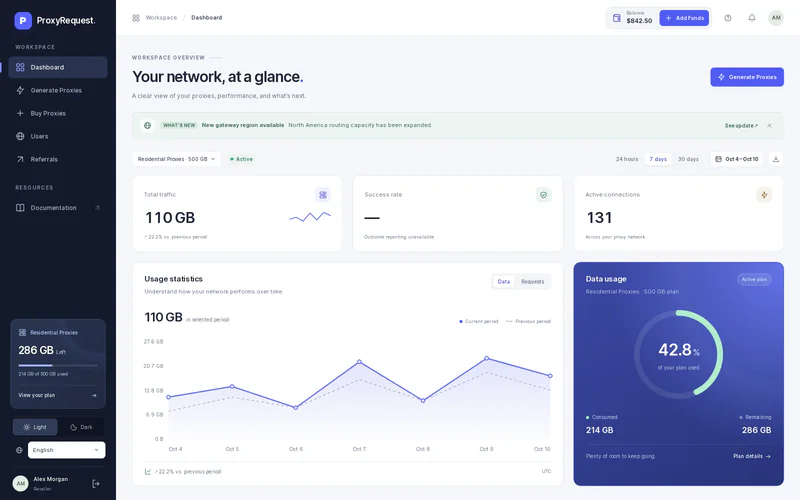
Task: Click the globe icon in What's New banner
Action: tap(147, 126)
